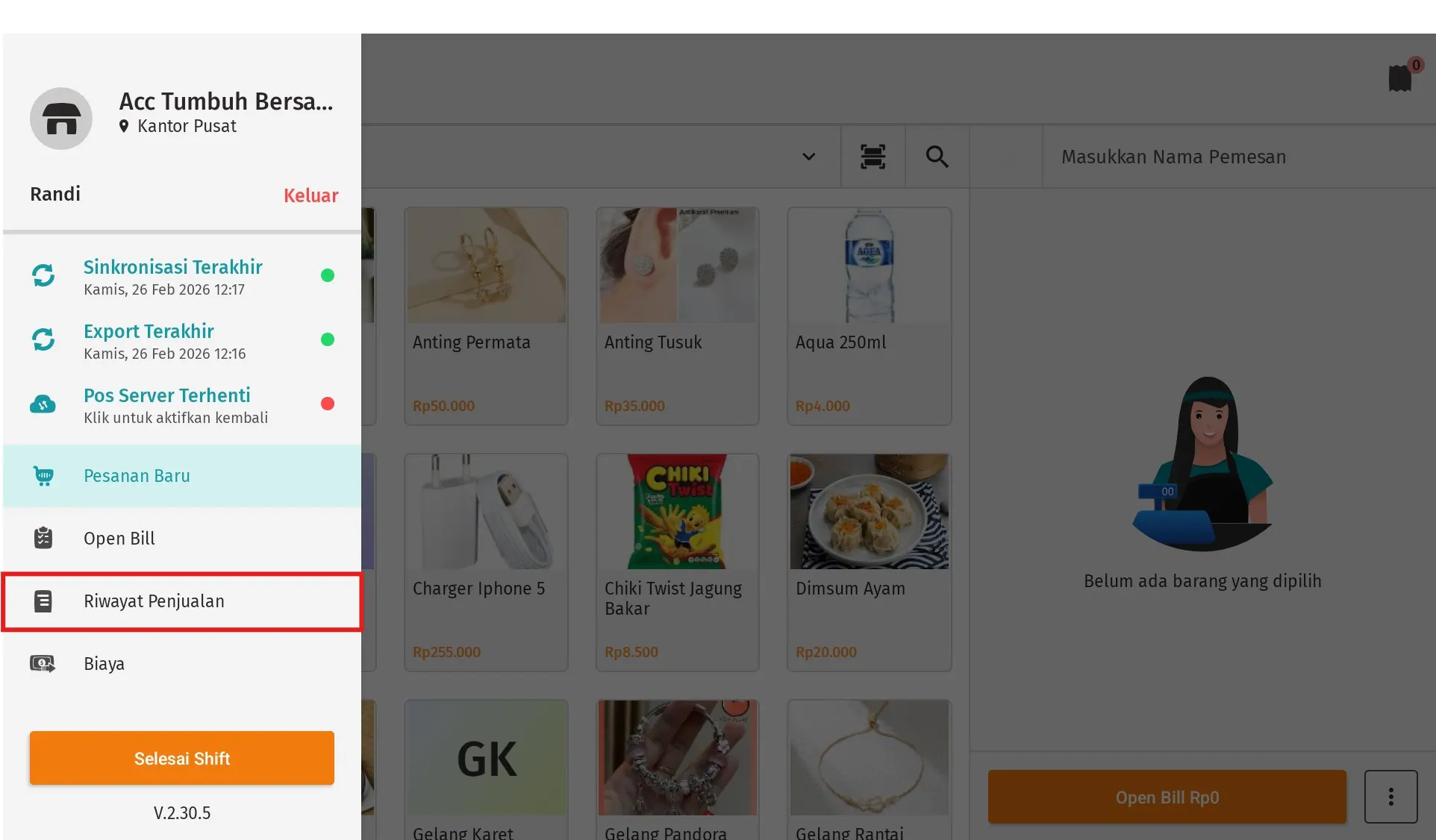
Task: Click green status dot for Export Terakhir
Action: (x=327, y=339)
